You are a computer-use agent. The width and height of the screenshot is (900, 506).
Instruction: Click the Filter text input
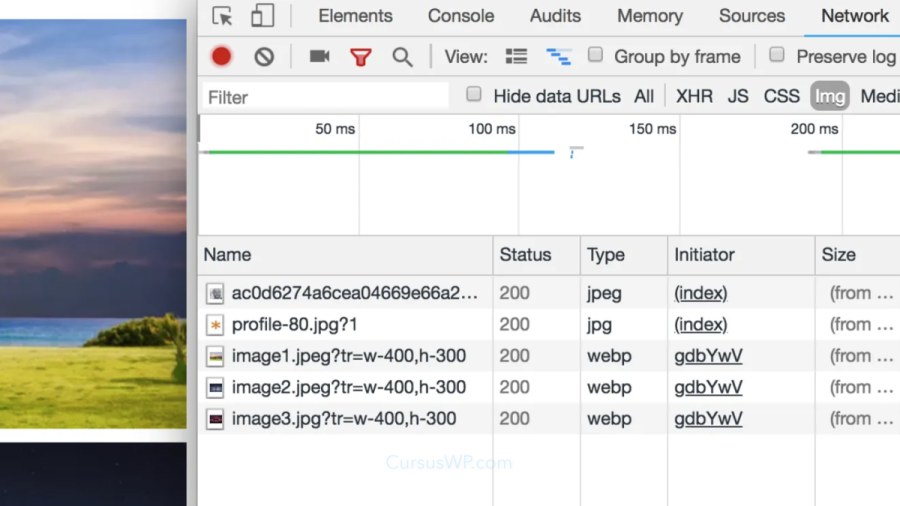(325, 96)
